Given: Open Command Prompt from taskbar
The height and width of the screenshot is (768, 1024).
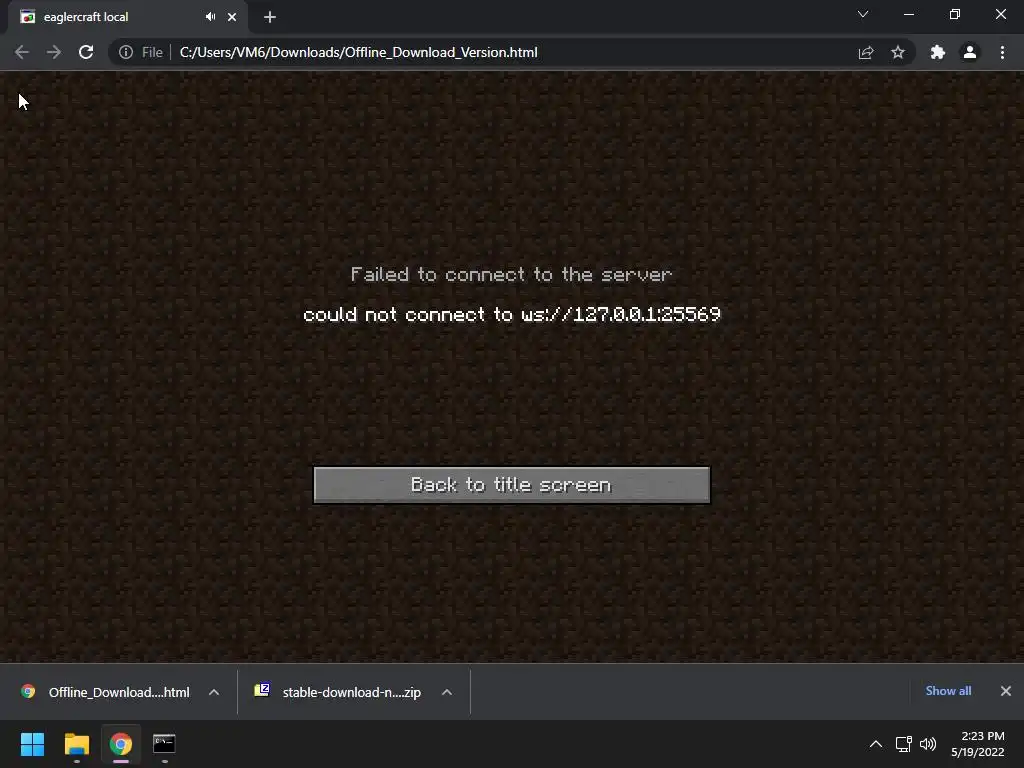Looking at the screenshot, I should coord(164,744).
